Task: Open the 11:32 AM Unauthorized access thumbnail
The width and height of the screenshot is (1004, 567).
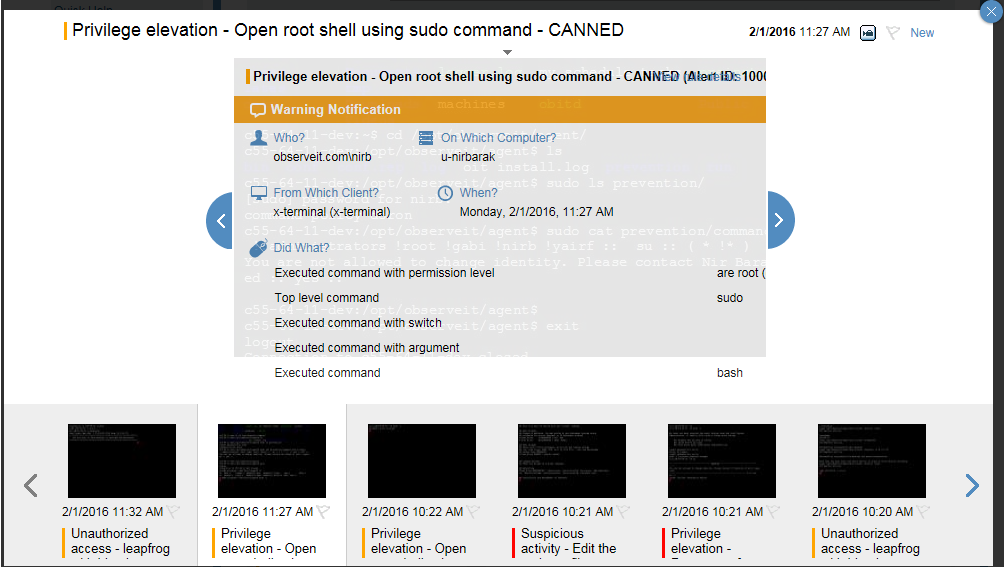Action: click(x=122, y=461)
